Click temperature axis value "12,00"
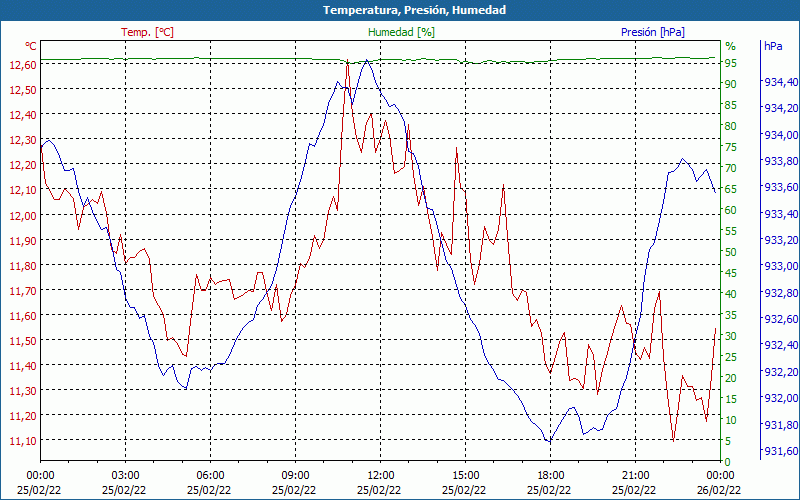 coord(22,215)
